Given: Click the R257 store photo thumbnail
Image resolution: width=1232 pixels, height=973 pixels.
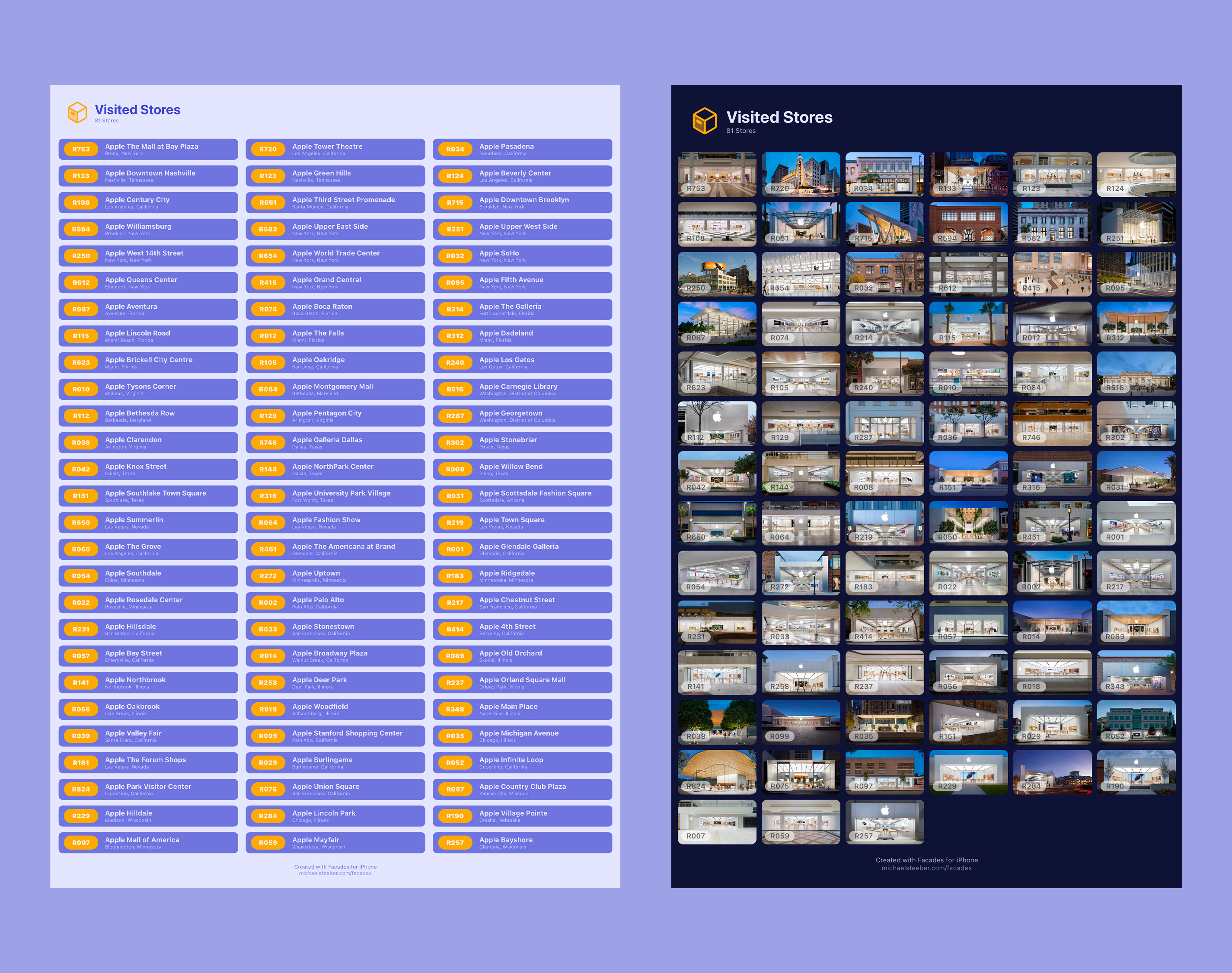Looking at the screenshot, I should [x=885, y=822].
